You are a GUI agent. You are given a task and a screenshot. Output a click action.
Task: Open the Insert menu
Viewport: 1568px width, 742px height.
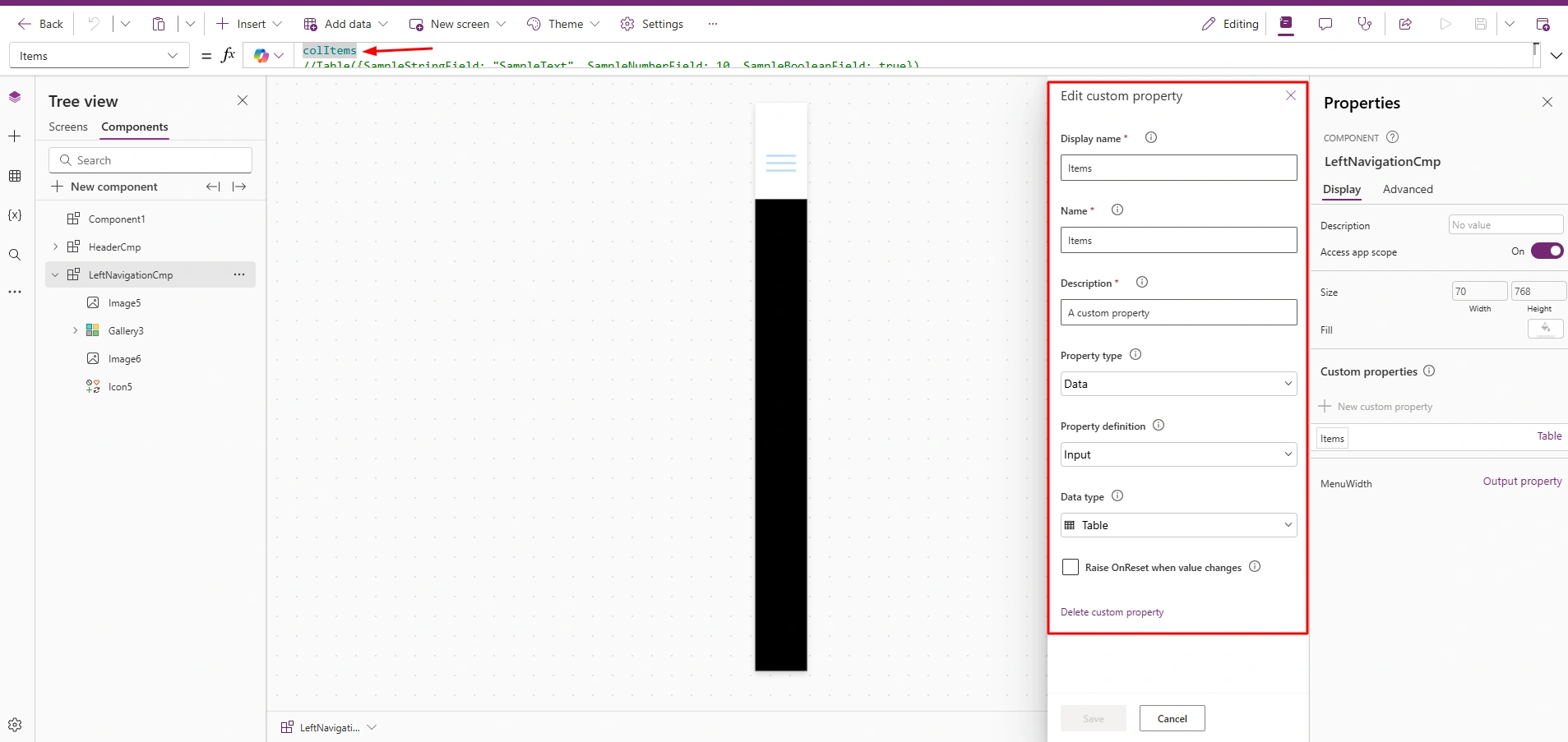249,24
